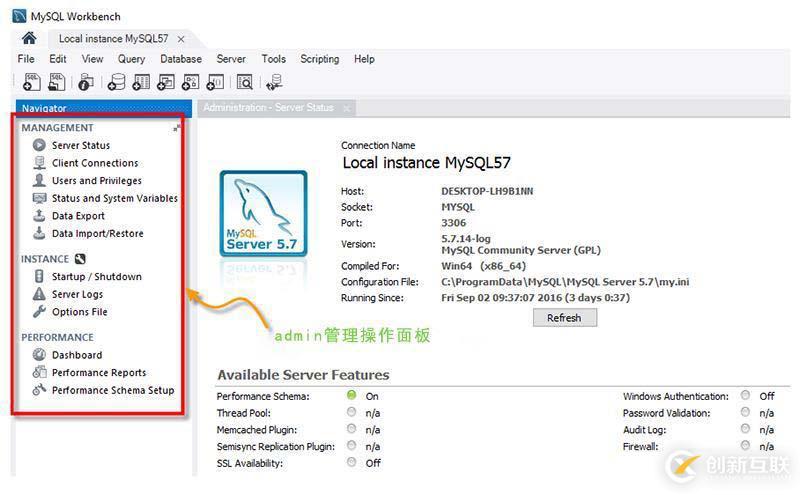Click the Memcached Plugin status indicator

point(352,429)
